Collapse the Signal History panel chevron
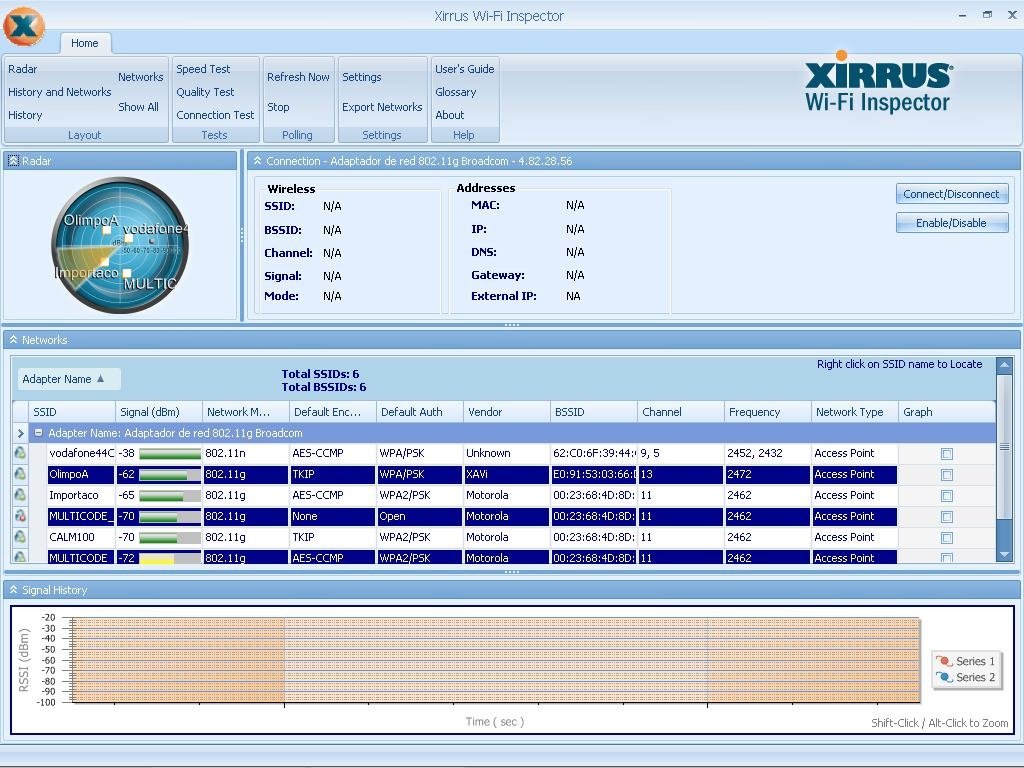 tap(13, 590)
